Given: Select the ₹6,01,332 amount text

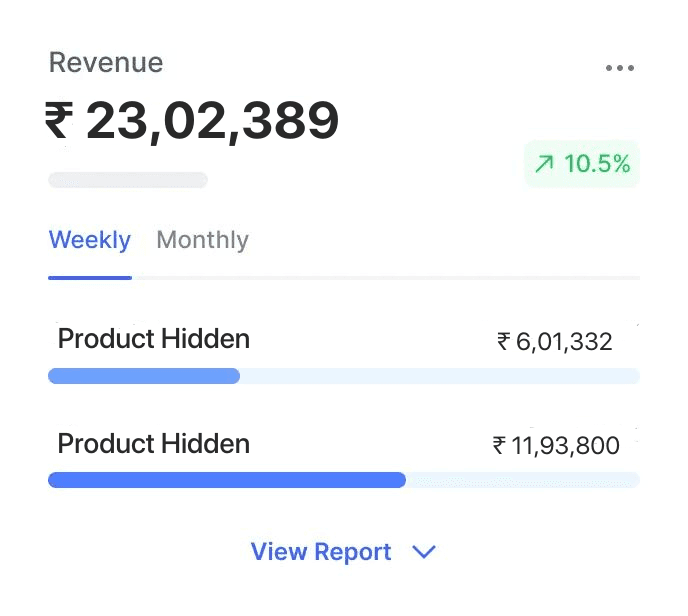Looking at the screenshot, I should click(563, 343).
